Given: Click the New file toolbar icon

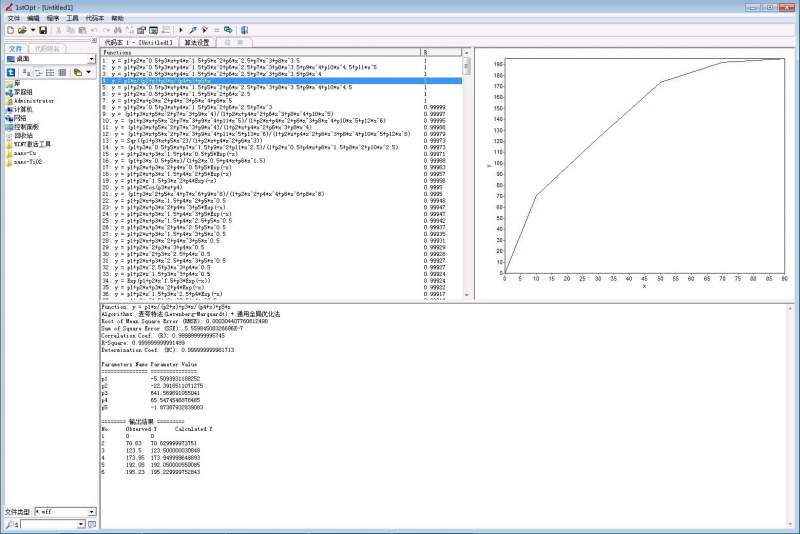Looking at the screenshot, I should [9, 31].
